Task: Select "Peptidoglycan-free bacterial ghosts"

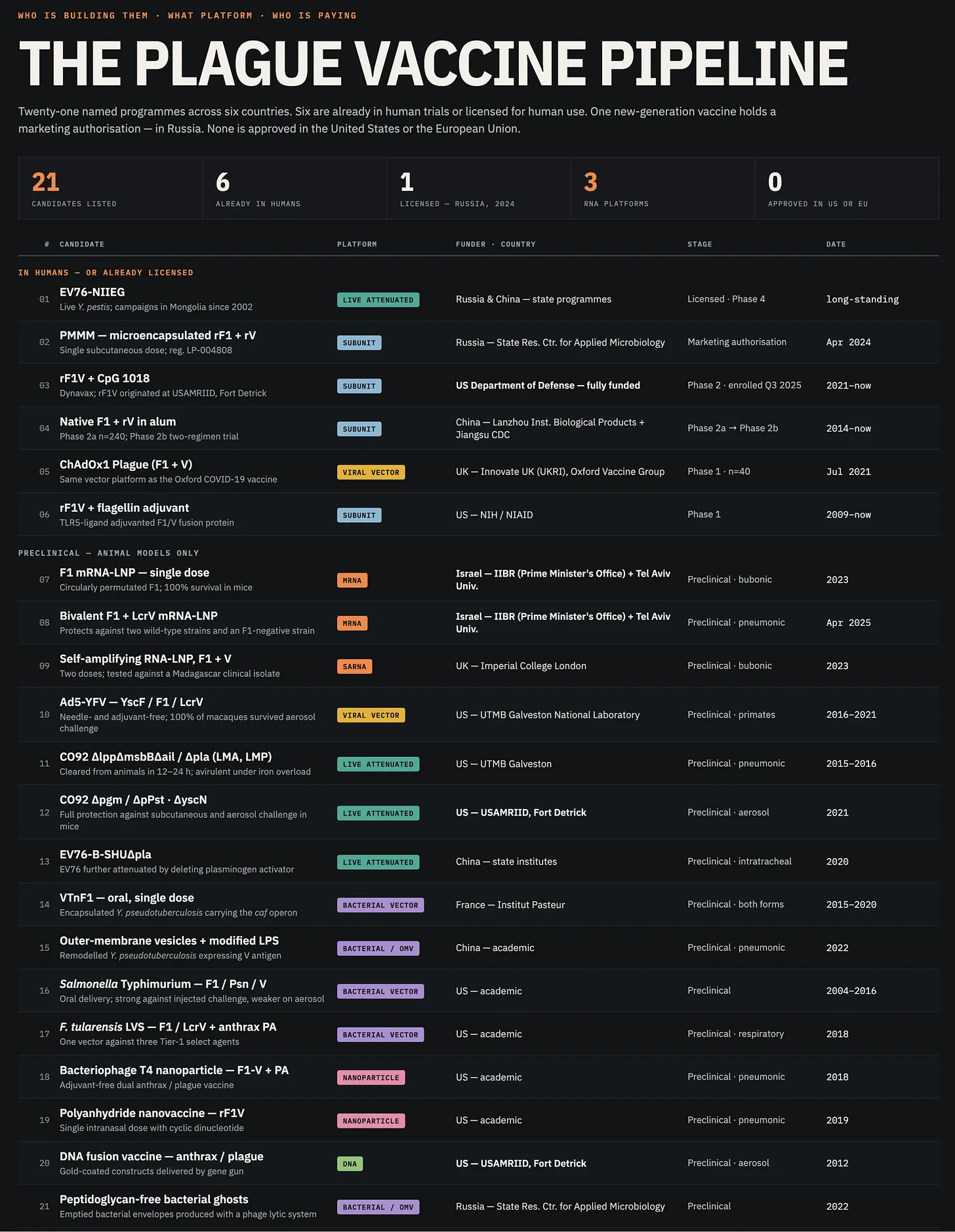Action: [154, 1200]
